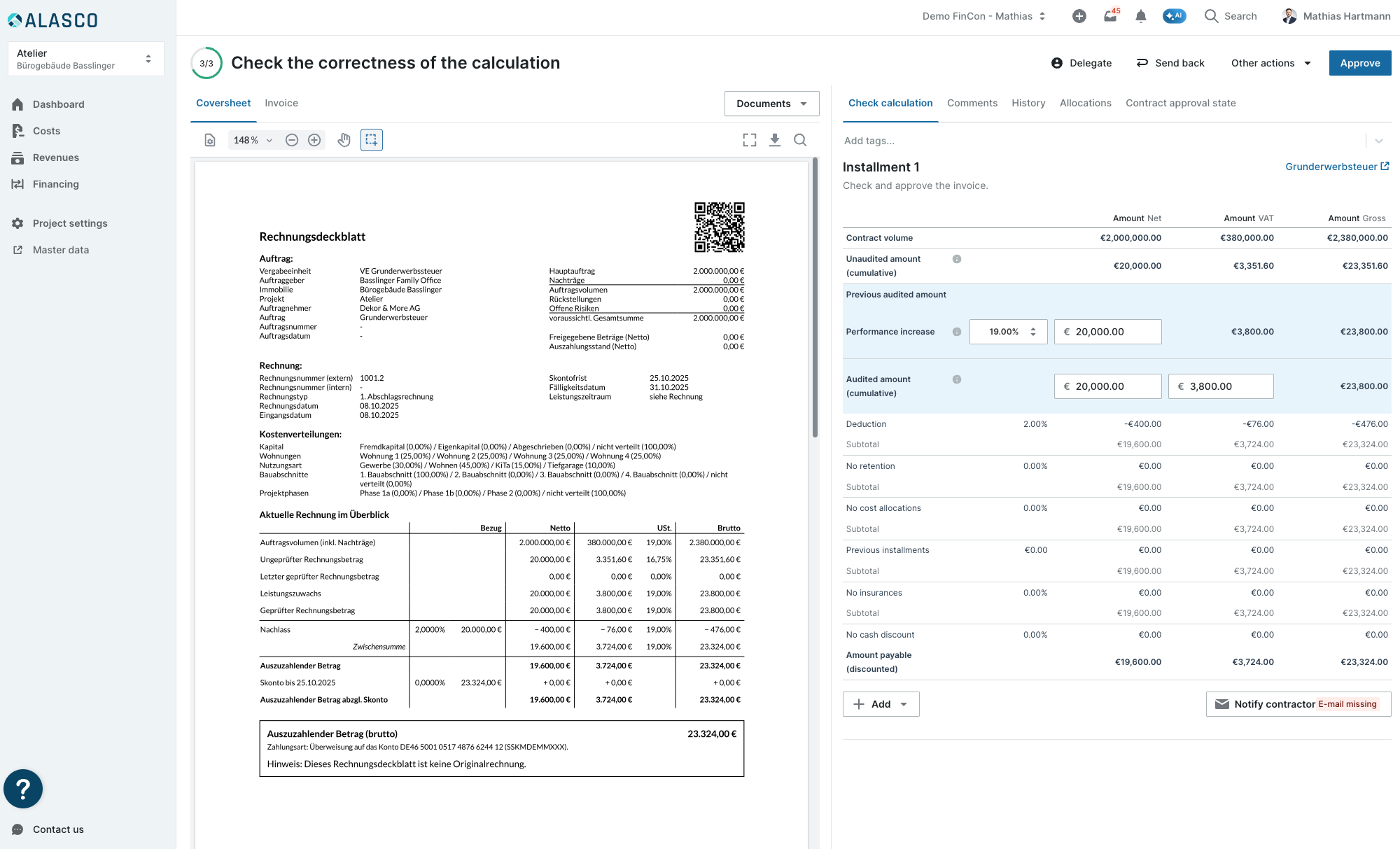Viewport: 1400px width, 849px height.
Task: Click the zoom in plus icon
Action: pyautogui.click(x=314, y=140)
